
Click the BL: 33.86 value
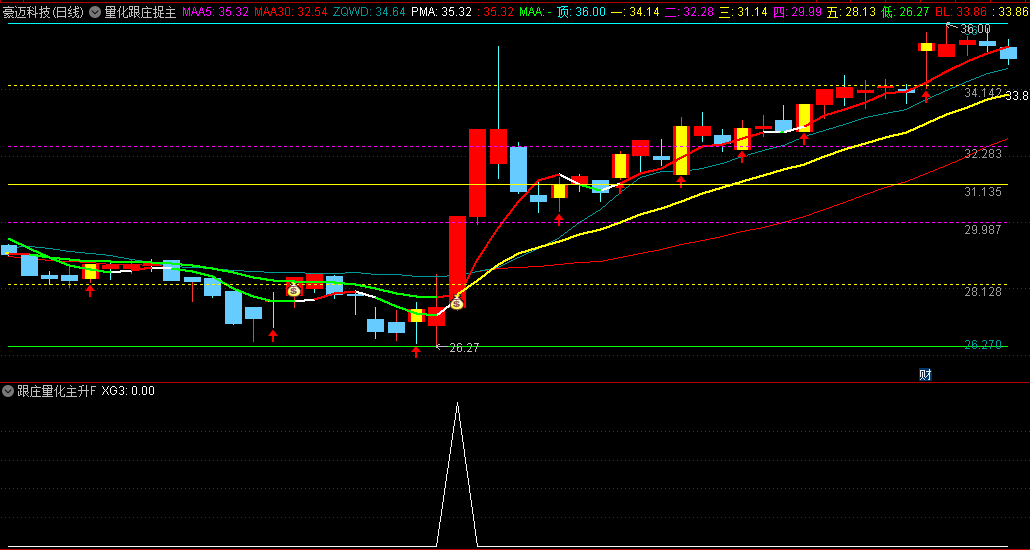pos(962,11)
